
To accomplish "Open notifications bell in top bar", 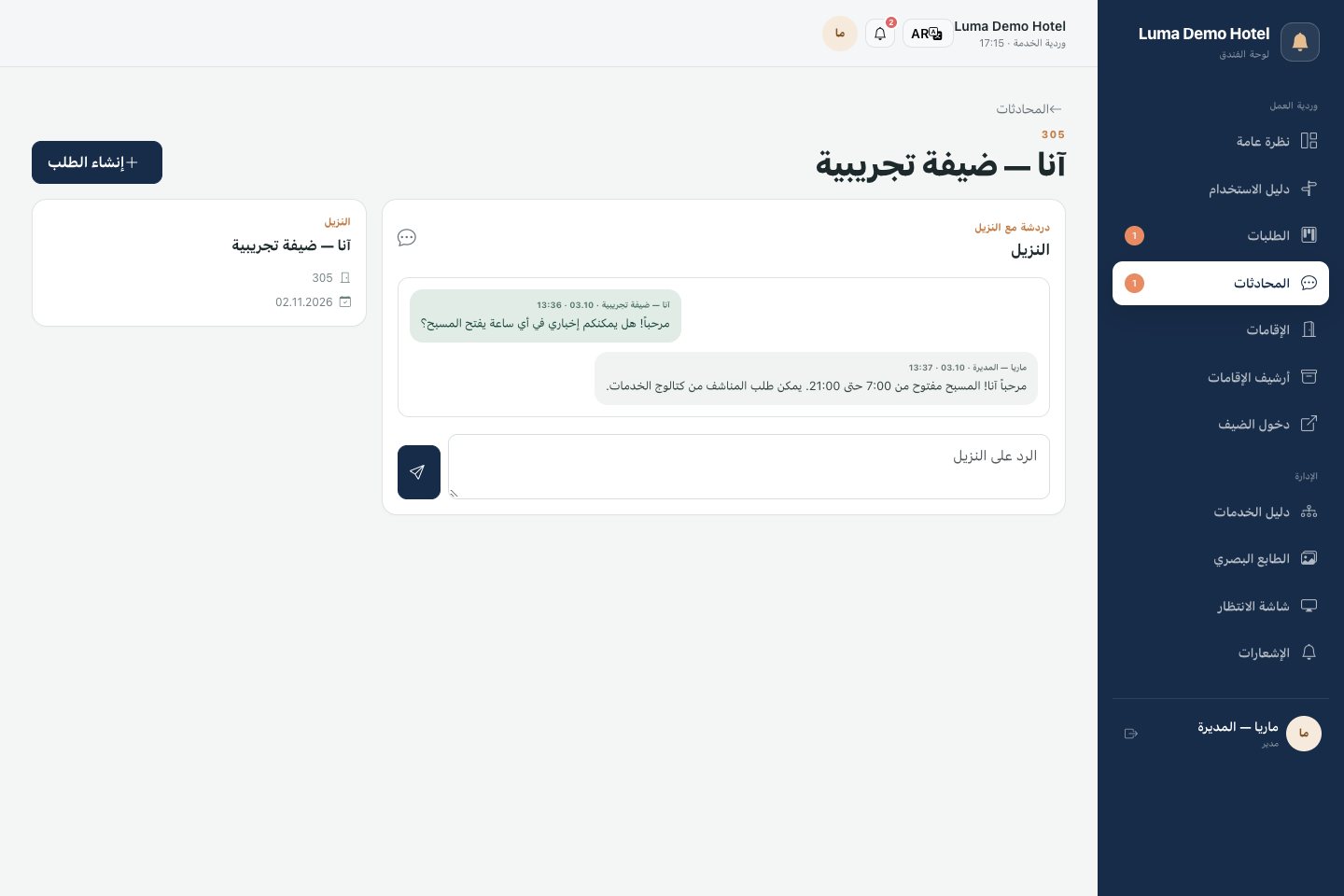I will point(880,34).
